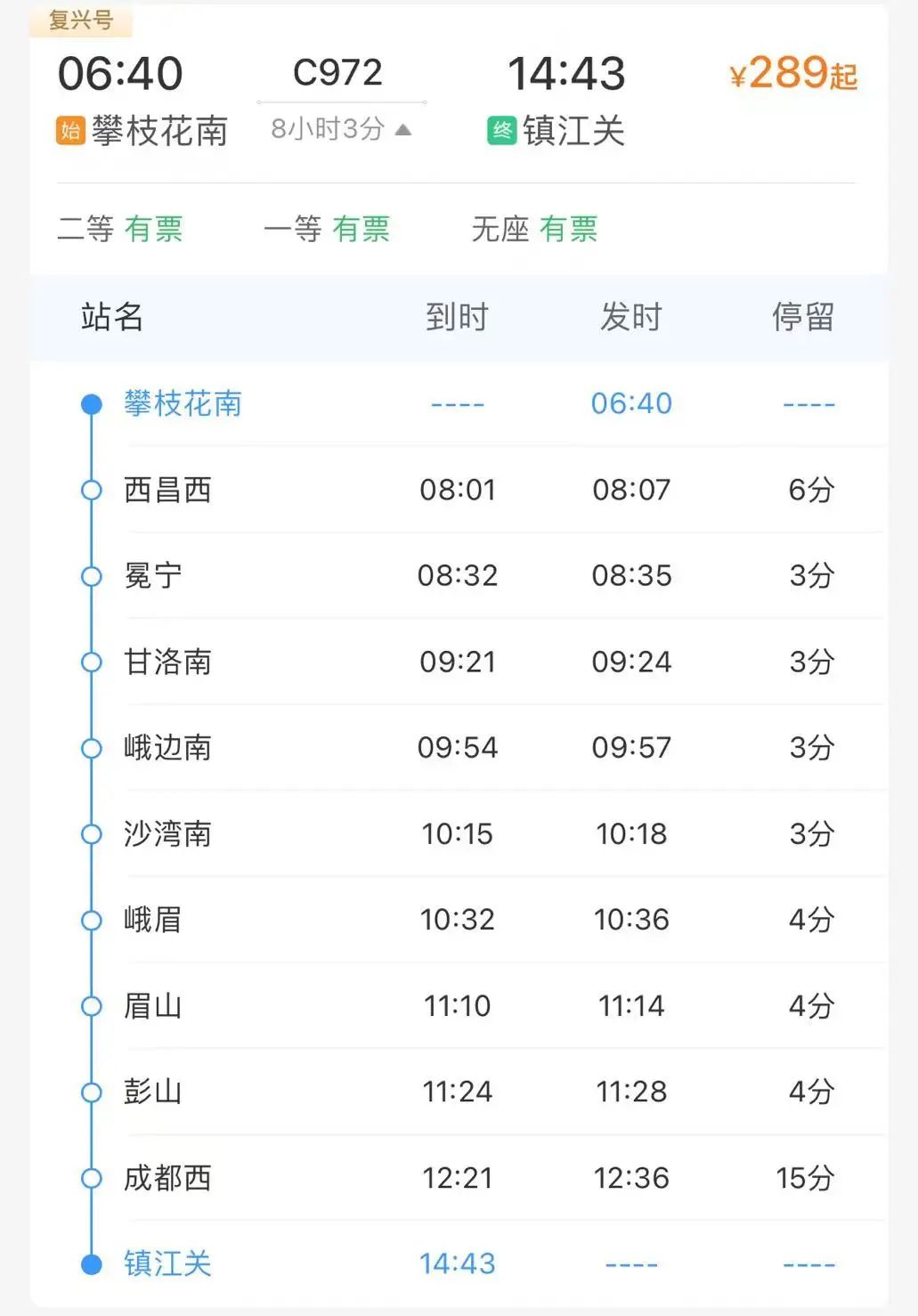This screenshot has width=918, height=1316.
Task: Click the 沙湾南 station circle marker
Action: coord(91,834)
